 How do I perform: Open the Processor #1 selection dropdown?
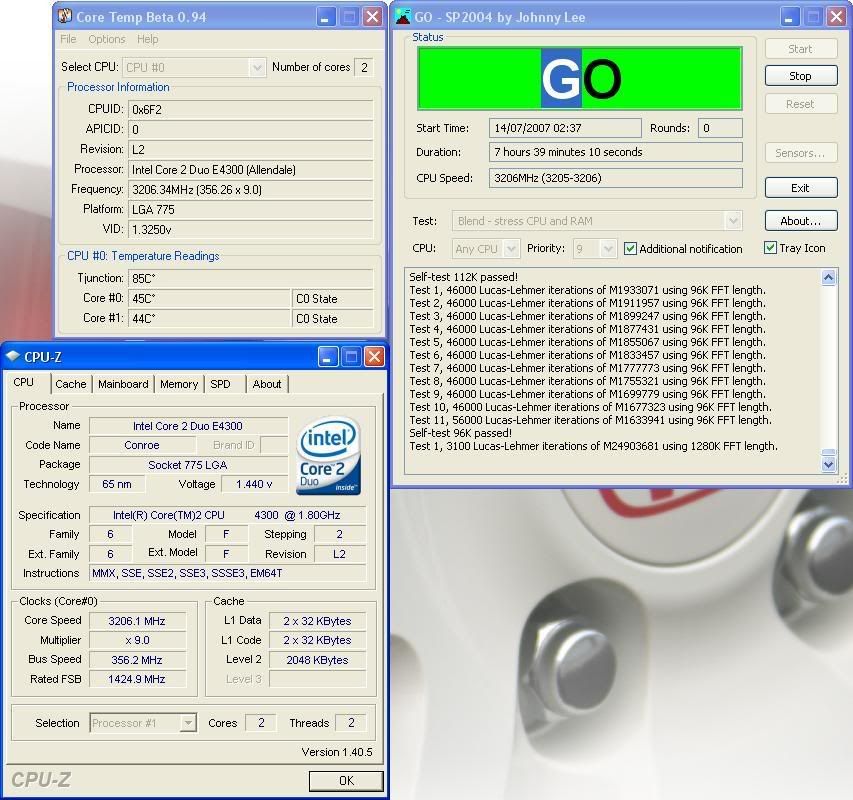(x=188, y=723)
